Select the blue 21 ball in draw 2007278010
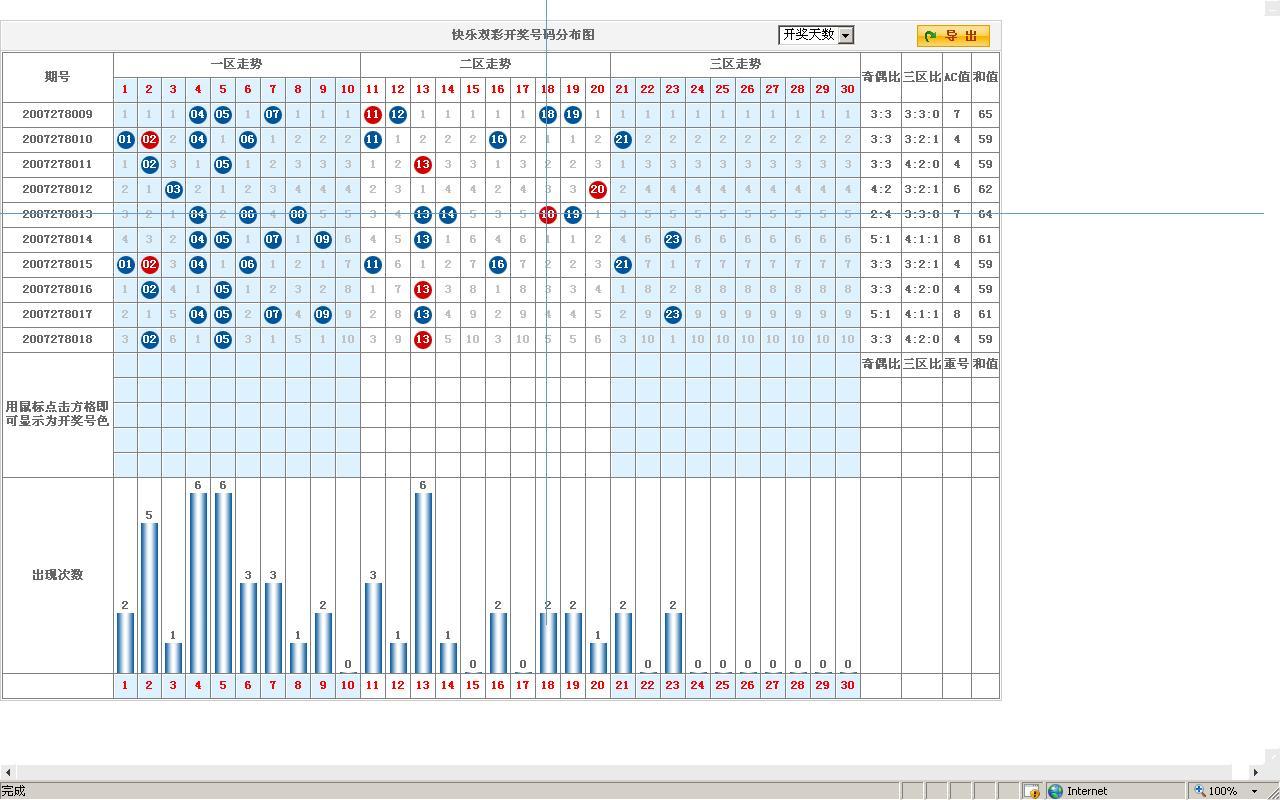 (622, 140)
